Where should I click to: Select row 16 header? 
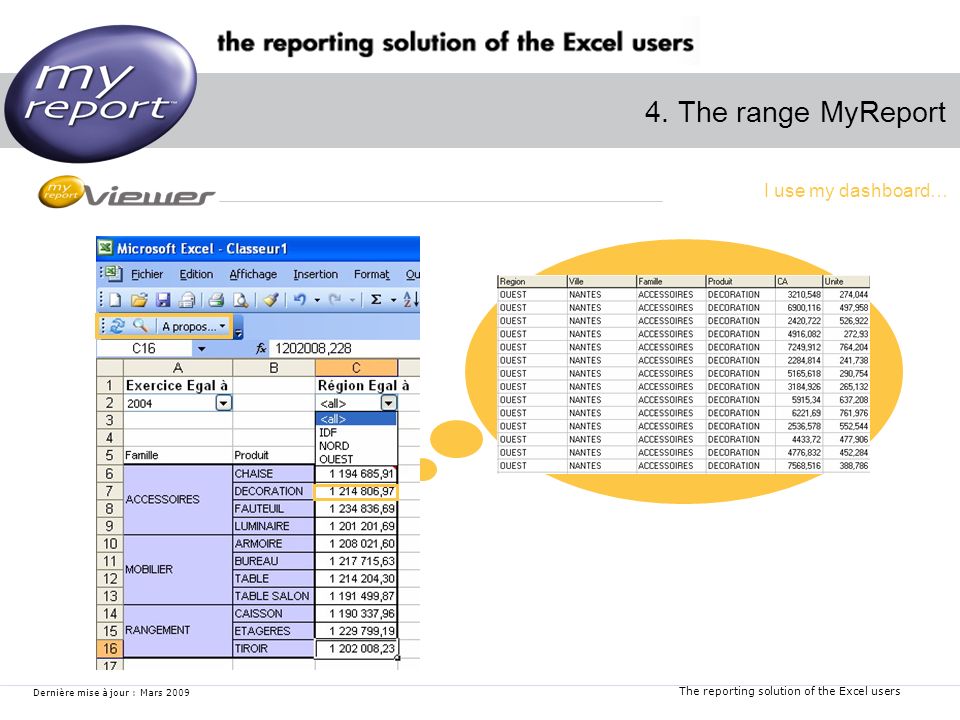point(110,648)
